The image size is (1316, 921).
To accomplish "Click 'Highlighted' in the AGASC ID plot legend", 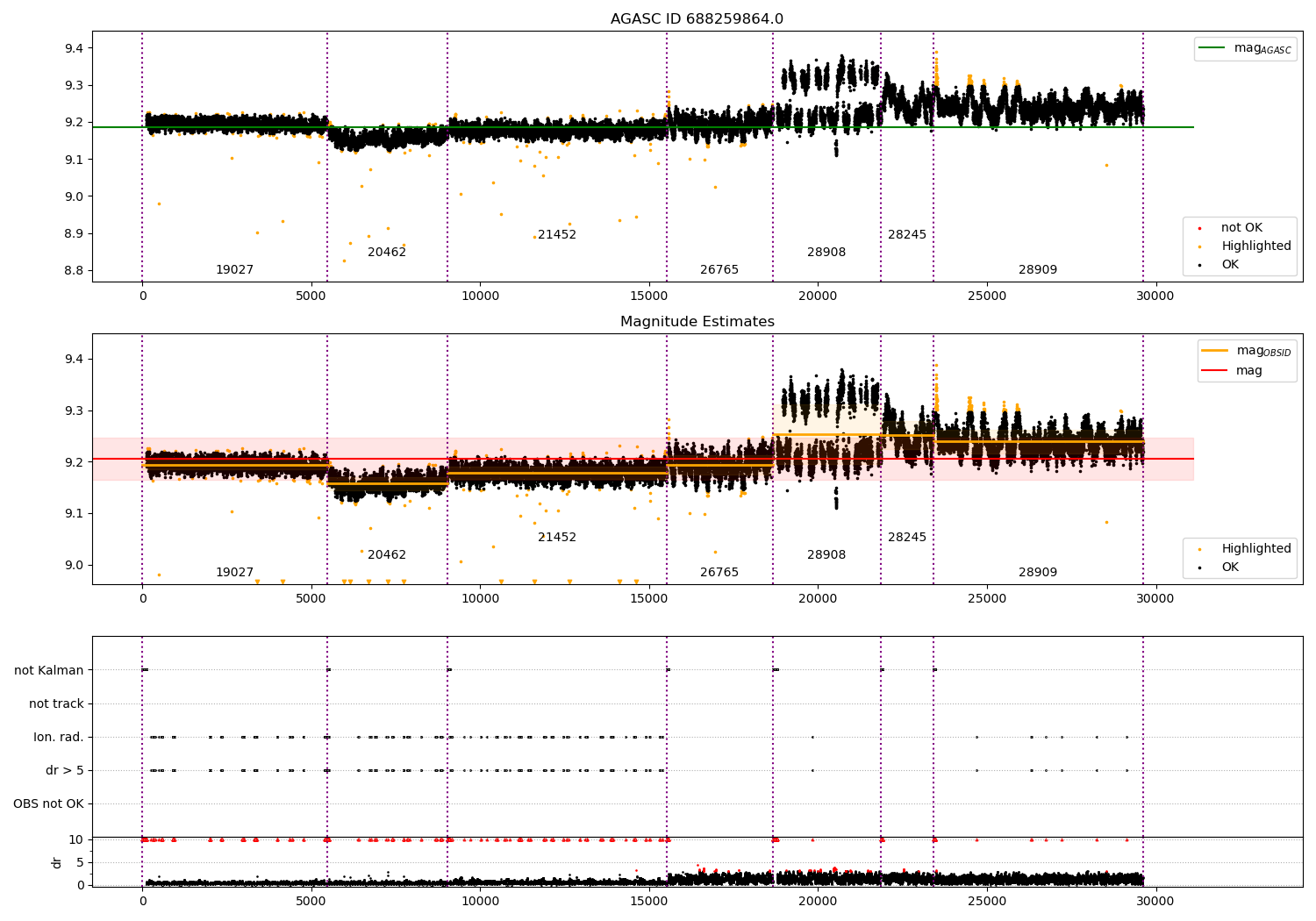I will (1256, 246).
